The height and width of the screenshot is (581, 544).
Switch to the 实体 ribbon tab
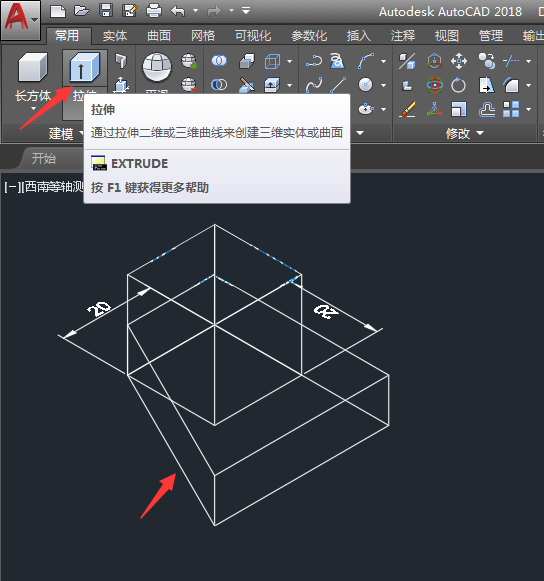point(115,36)
